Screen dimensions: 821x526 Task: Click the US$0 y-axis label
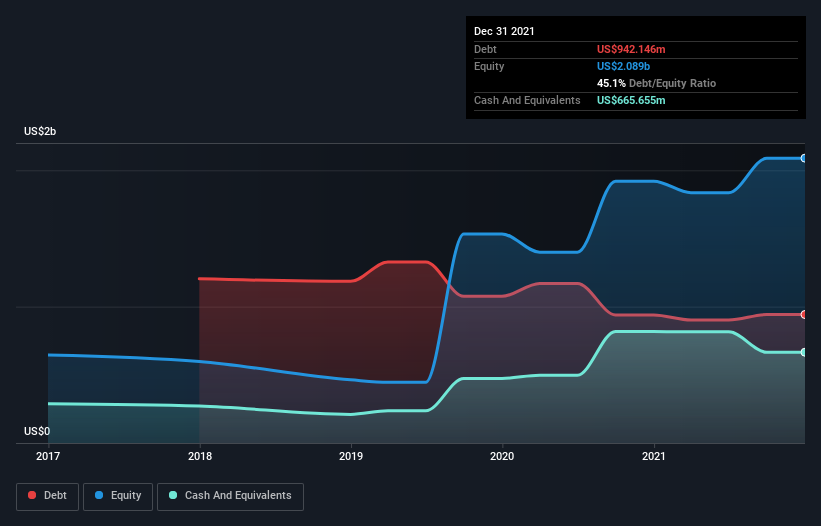pos(37,431)
